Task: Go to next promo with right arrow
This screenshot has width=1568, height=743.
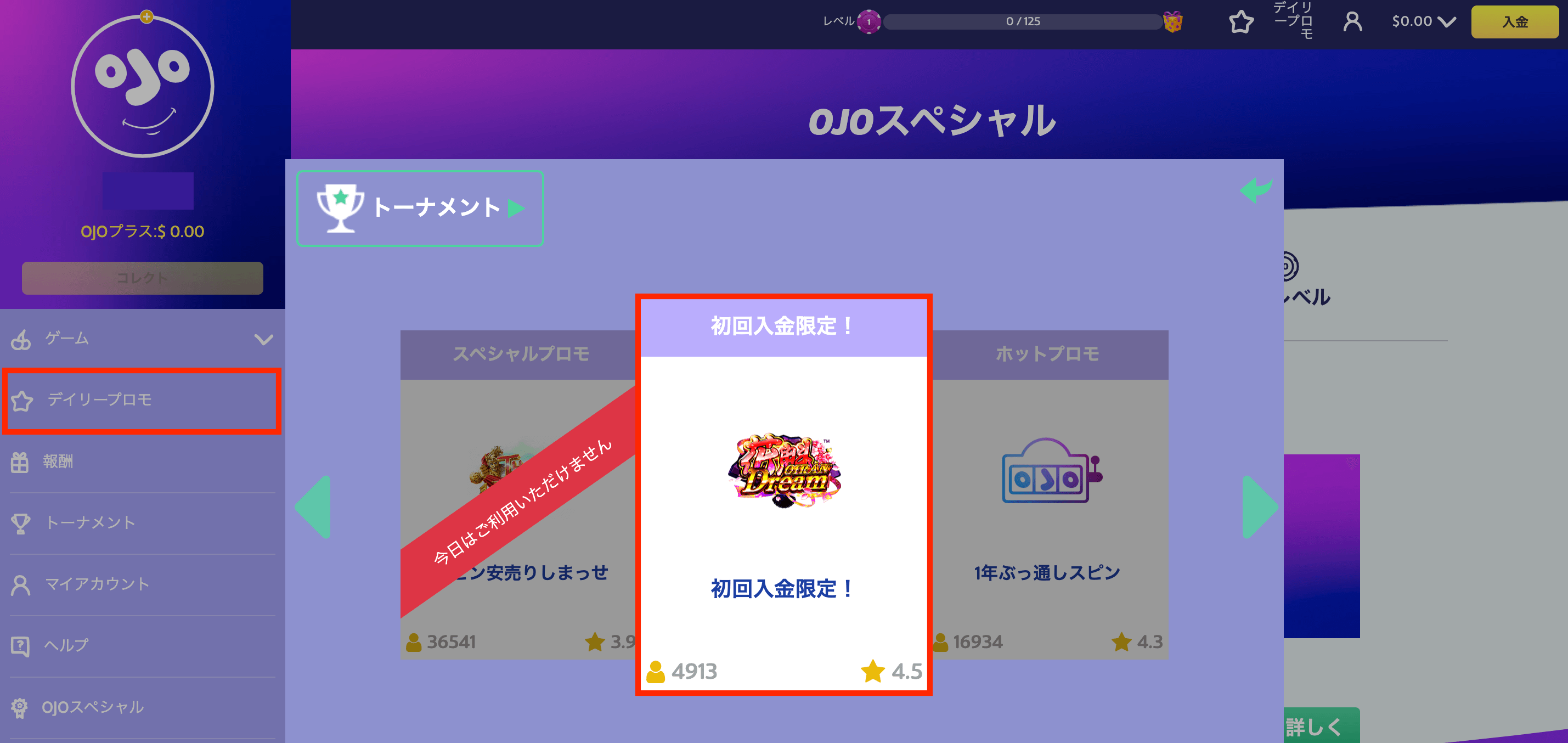Action: pos(1259,506)
